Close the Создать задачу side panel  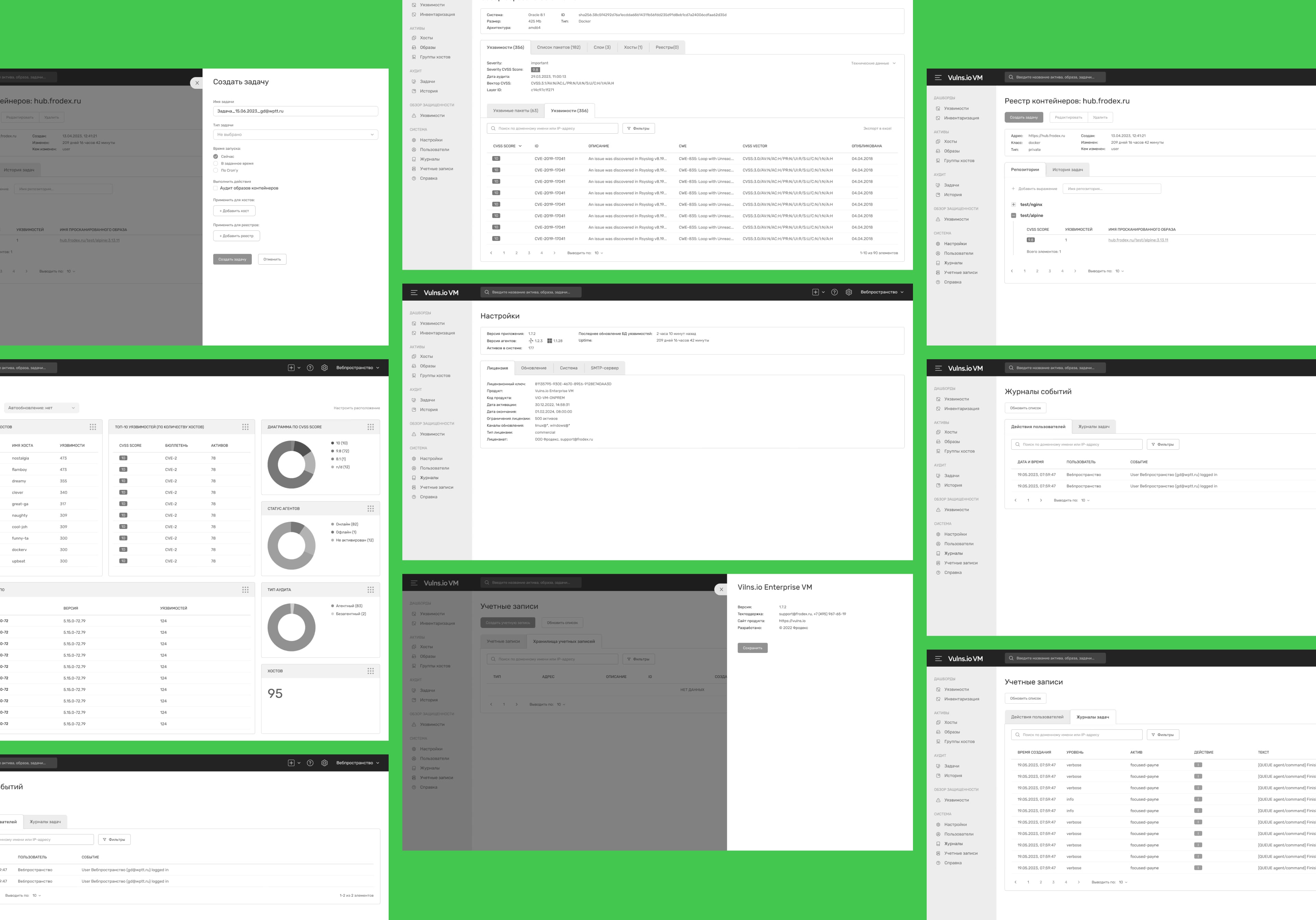point(197,83)
